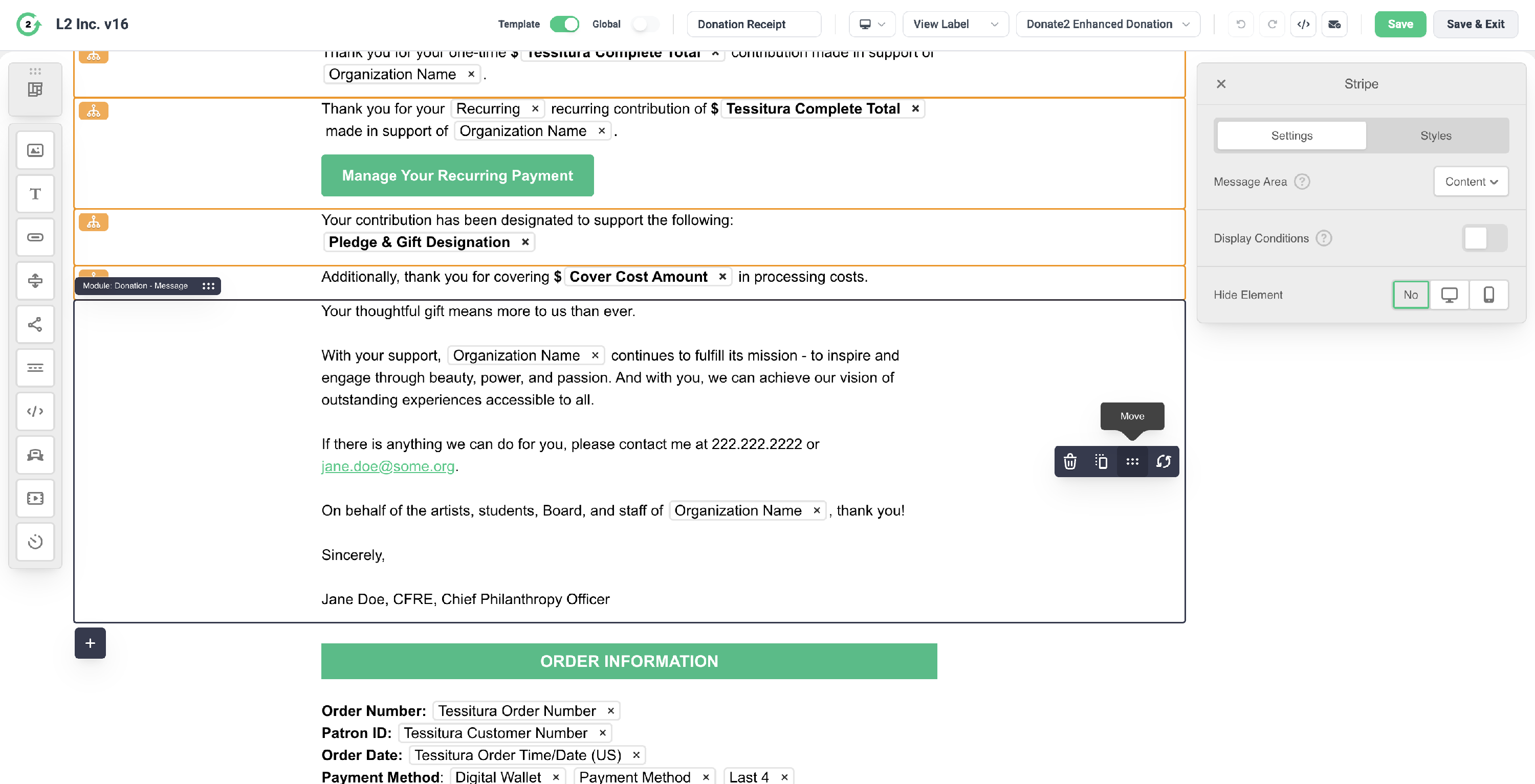Toggle the Template switch off
Image resolution: width=1535 pixels, height=784 pixels.
564,25
